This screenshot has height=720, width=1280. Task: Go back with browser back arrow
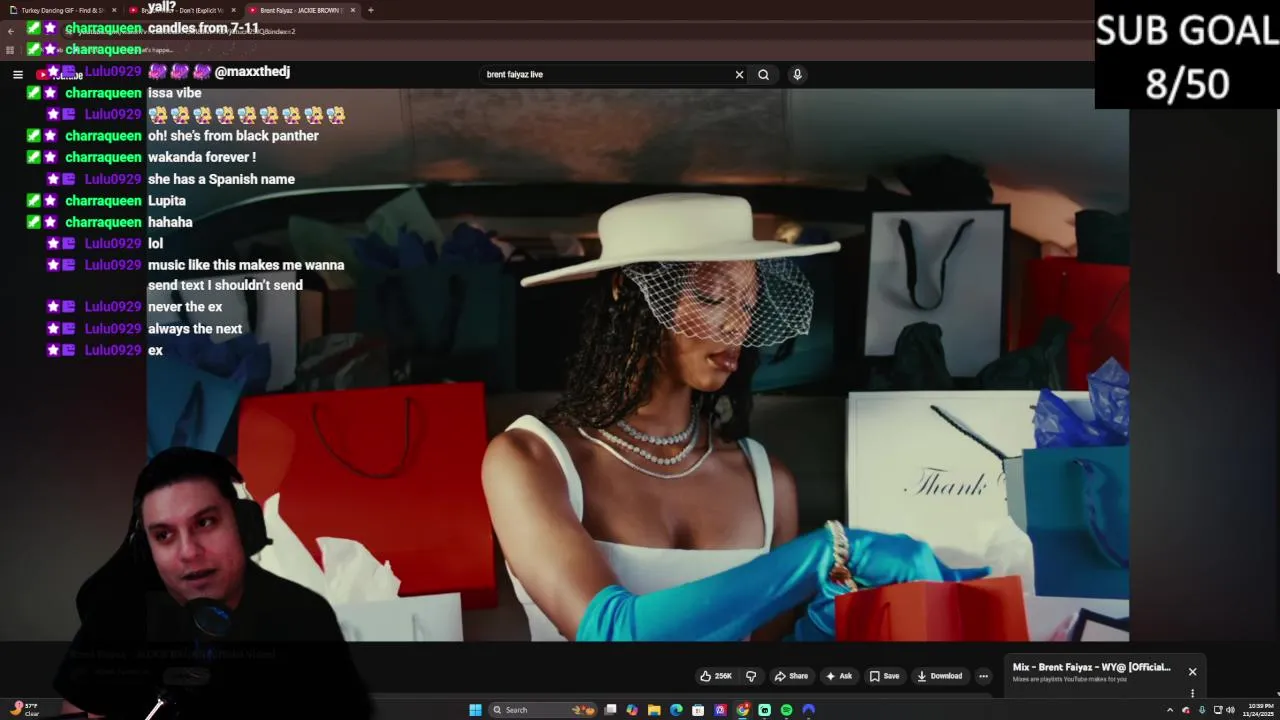pos(10,31)
